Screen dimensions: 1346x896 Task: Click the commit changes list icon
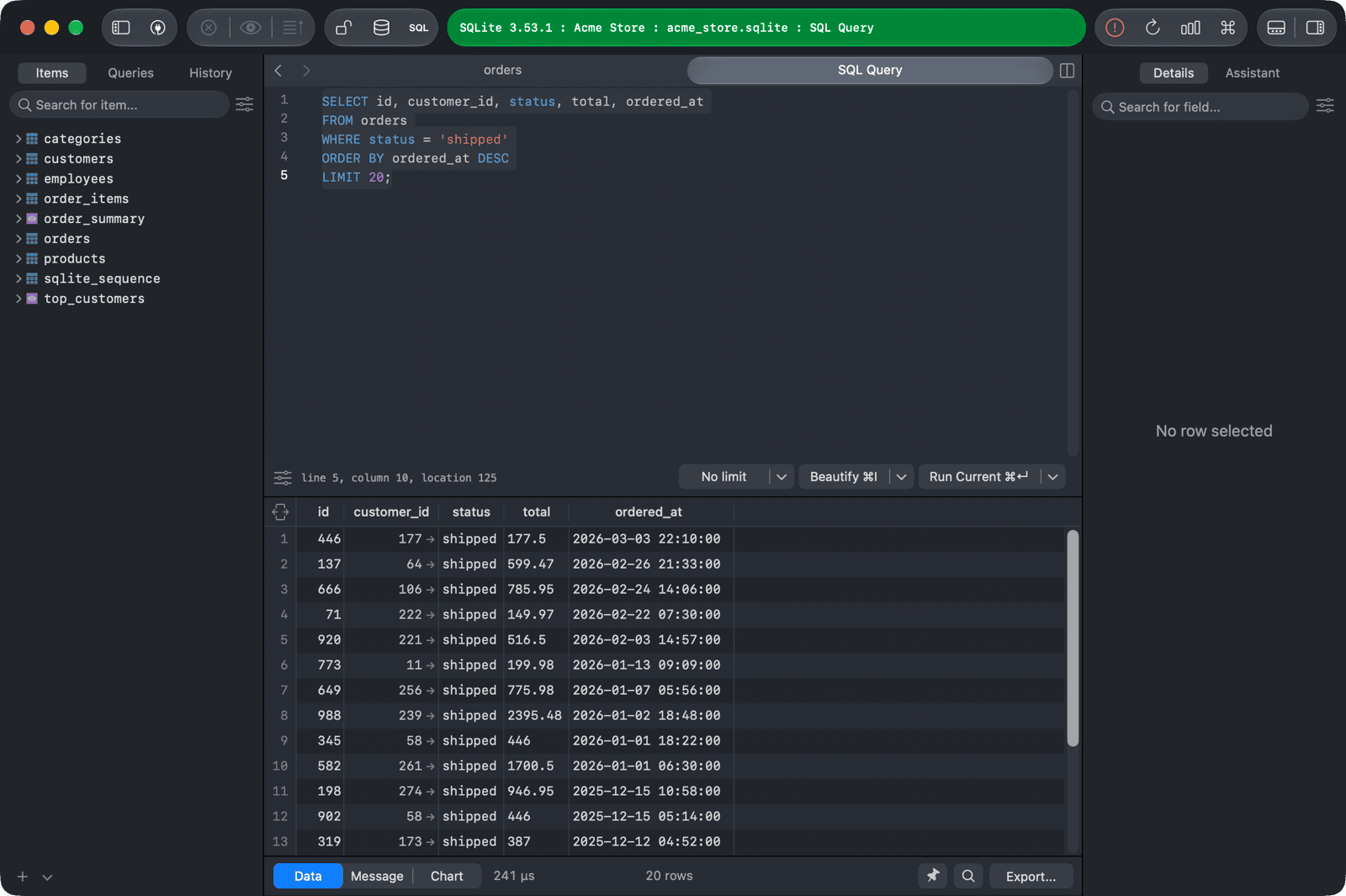pyautogui.click(x=292, y=28)
